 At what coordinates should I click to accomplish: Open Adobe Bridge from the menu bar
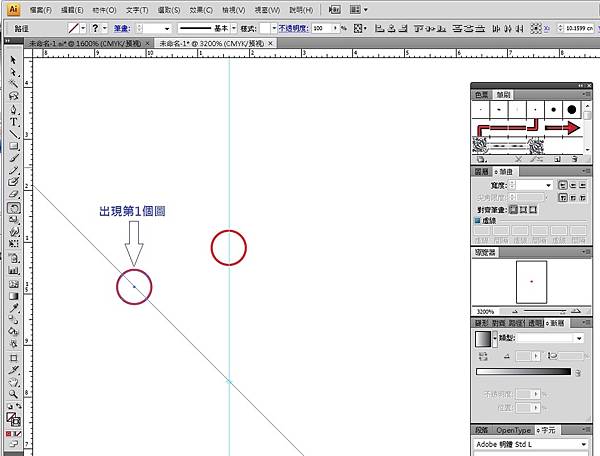(x=334, y=10)
